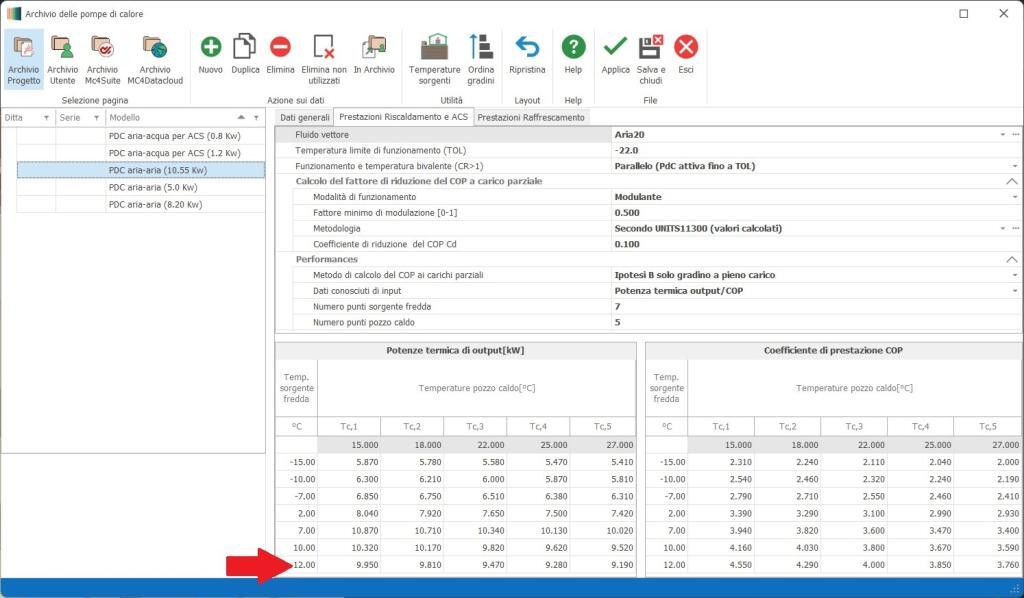Click the Fluido vettore ellipsis button
The image size is (1024, 598).
pos(1016,134)
